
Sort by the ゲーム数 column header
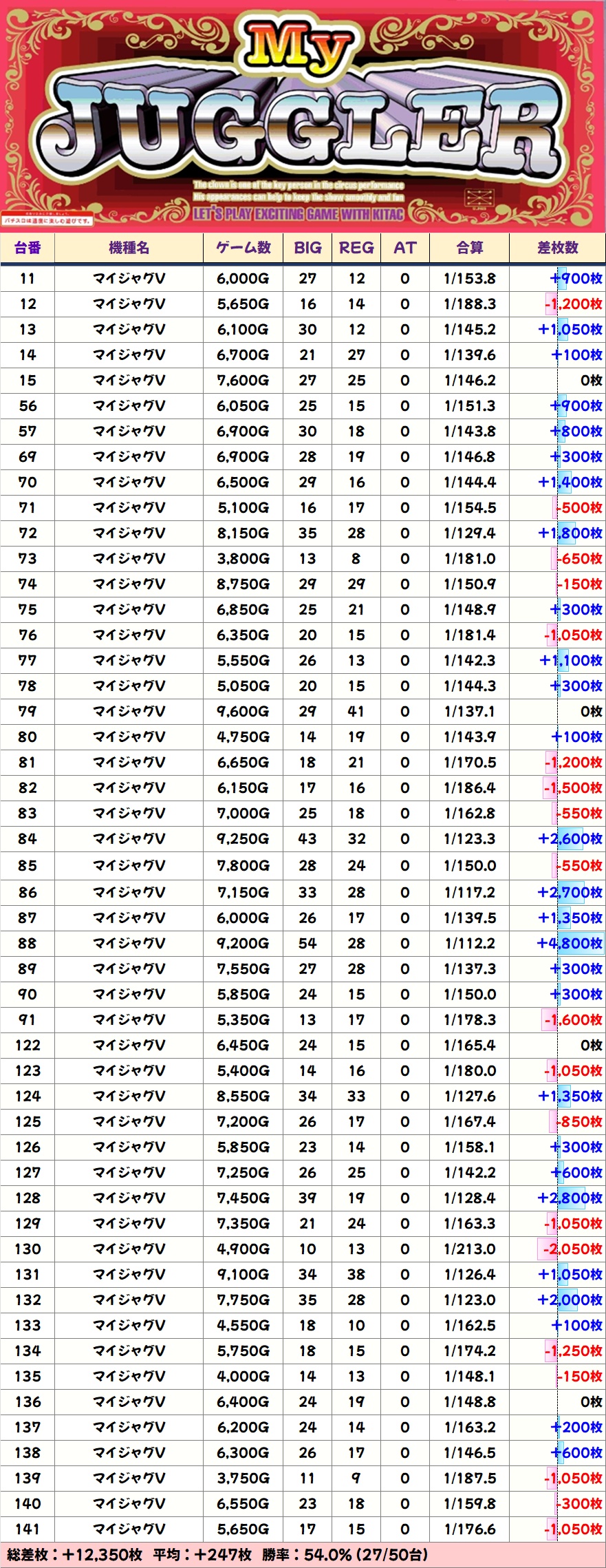pos(243,248)
